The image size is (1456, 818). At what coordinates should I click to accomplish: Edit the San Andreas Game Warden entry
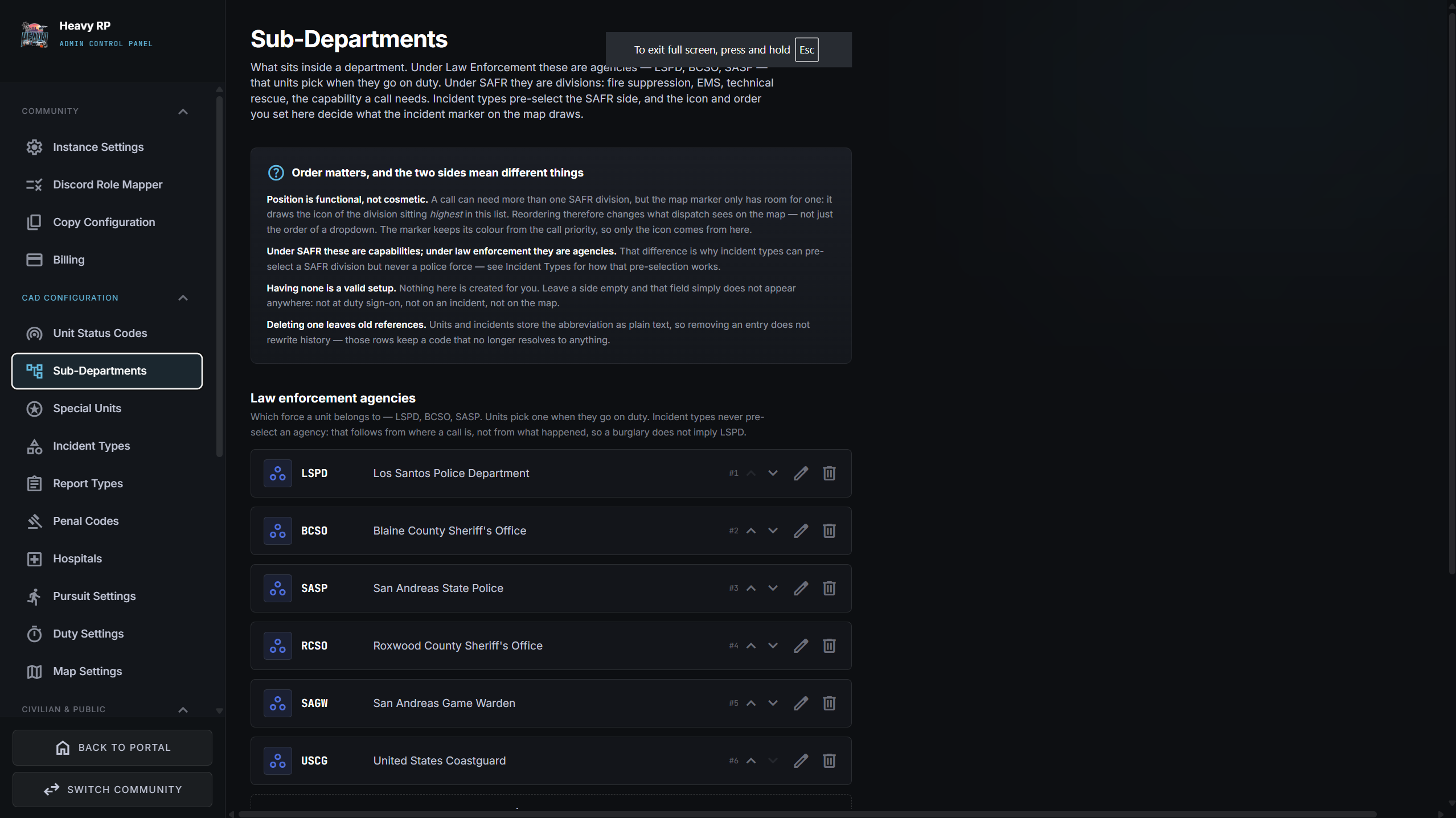[801, 703]
